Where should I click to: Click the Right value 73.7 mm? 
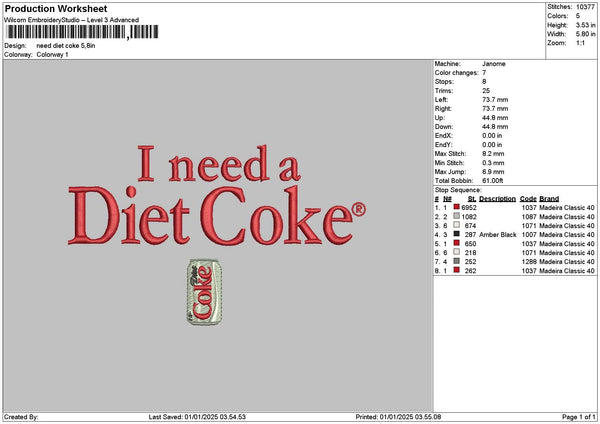tap(495, 109)
